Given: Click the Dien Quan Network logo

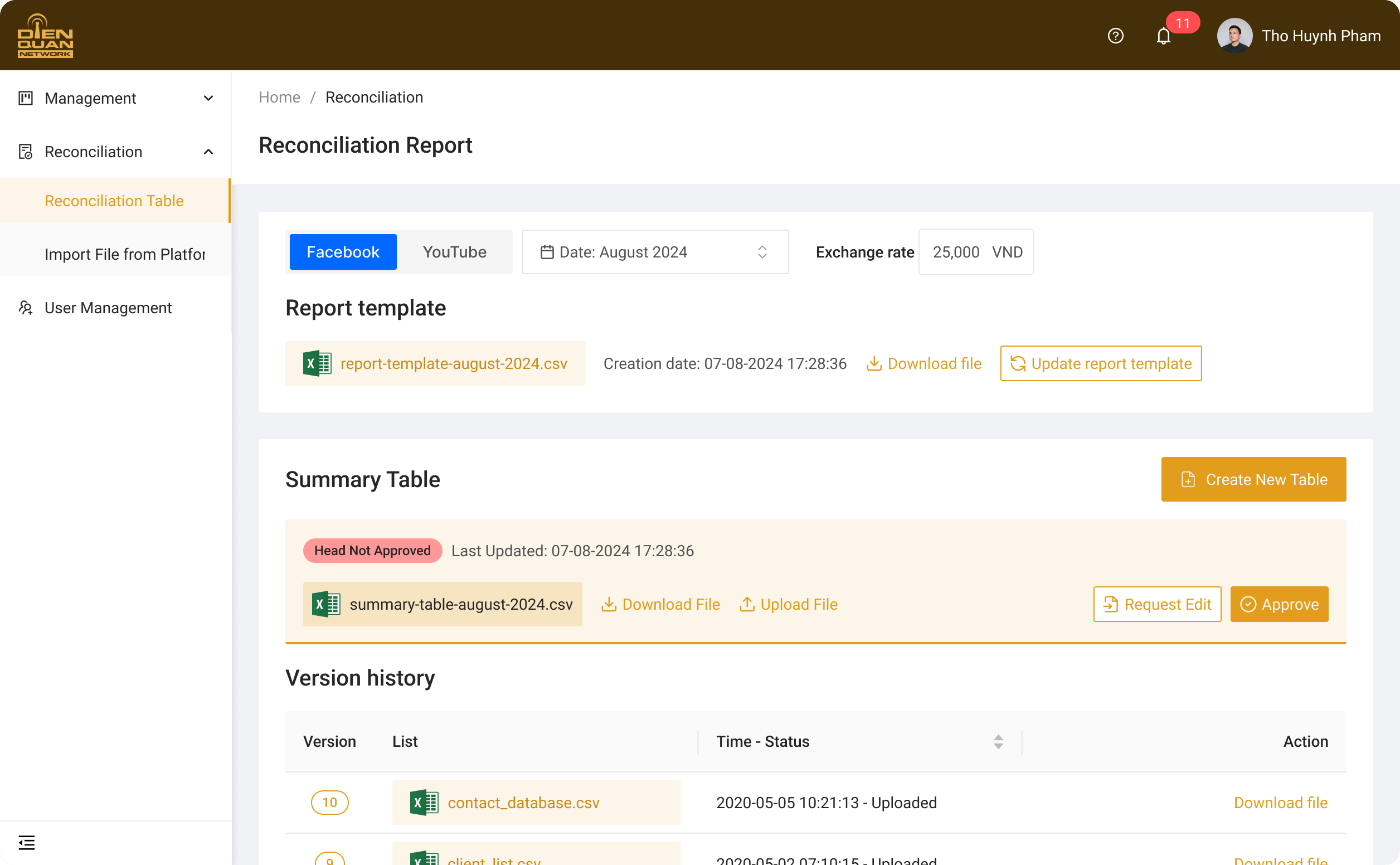Looking at the screenshot, I should click(x=45, y=36).
